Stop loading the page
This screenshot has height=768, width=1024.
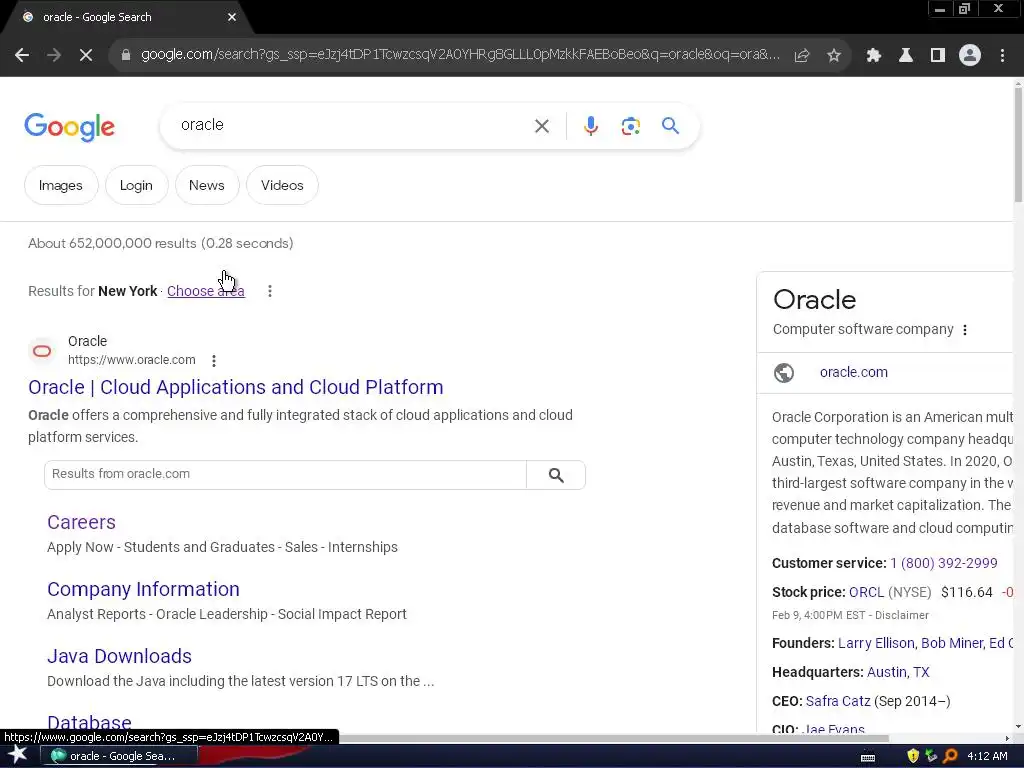(86, 56)
